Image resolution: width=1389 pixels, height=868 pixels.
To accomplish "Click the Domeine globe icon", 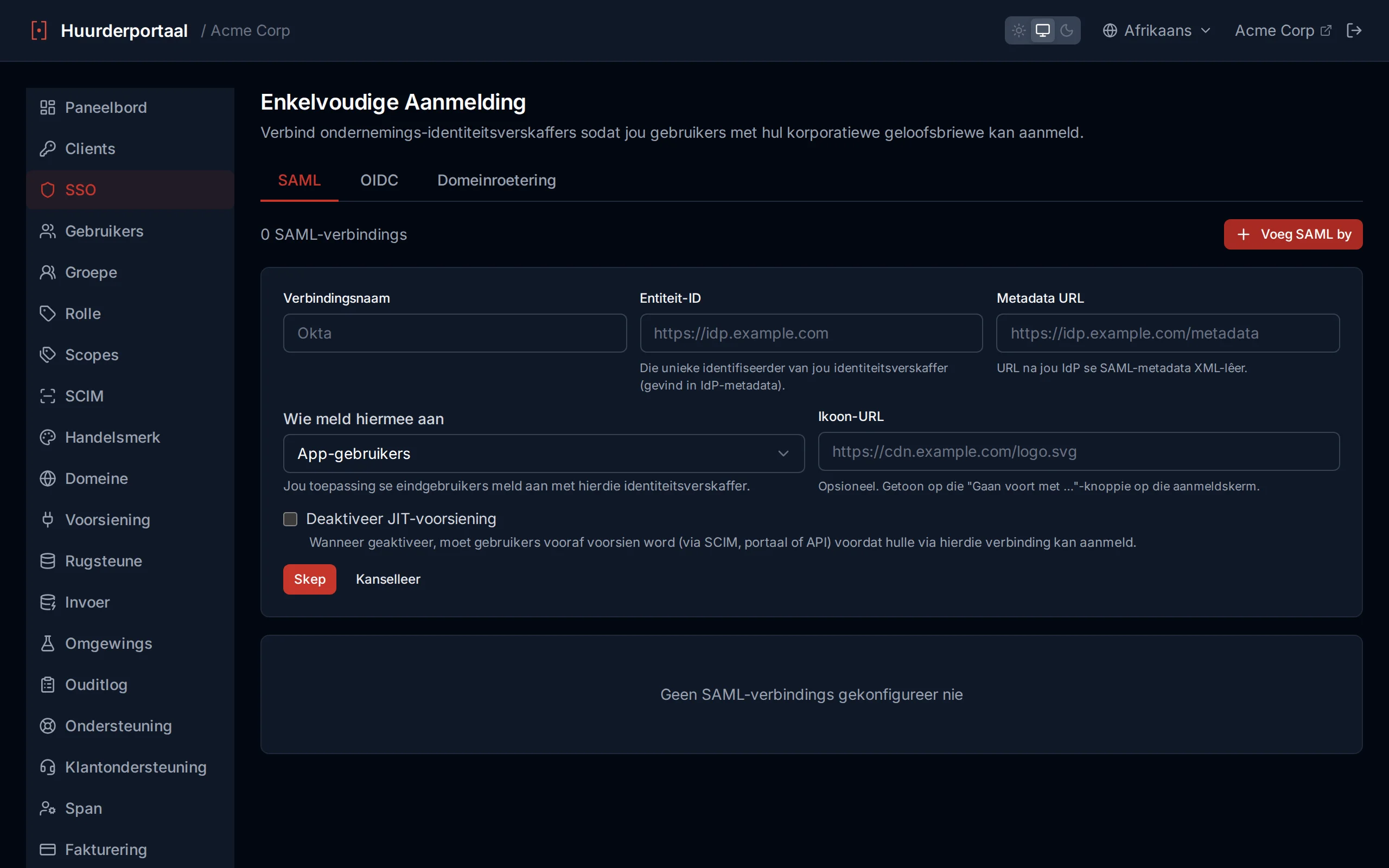I will (48, 479).
